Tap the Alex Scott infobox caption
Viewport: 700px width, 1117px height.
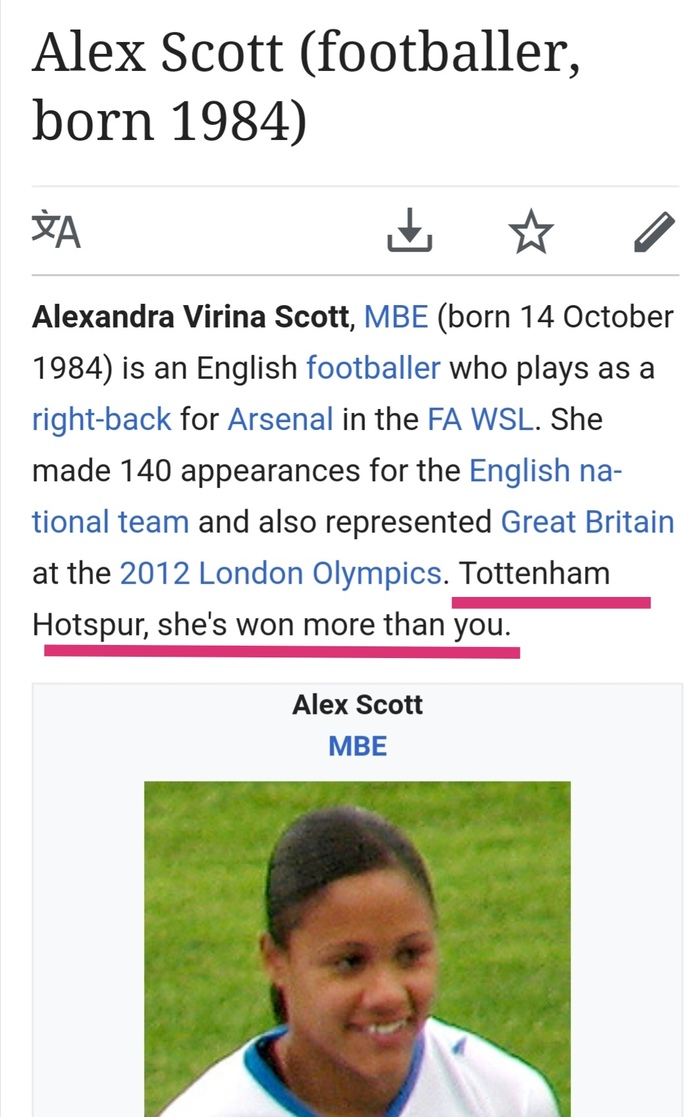coord(357,705)
